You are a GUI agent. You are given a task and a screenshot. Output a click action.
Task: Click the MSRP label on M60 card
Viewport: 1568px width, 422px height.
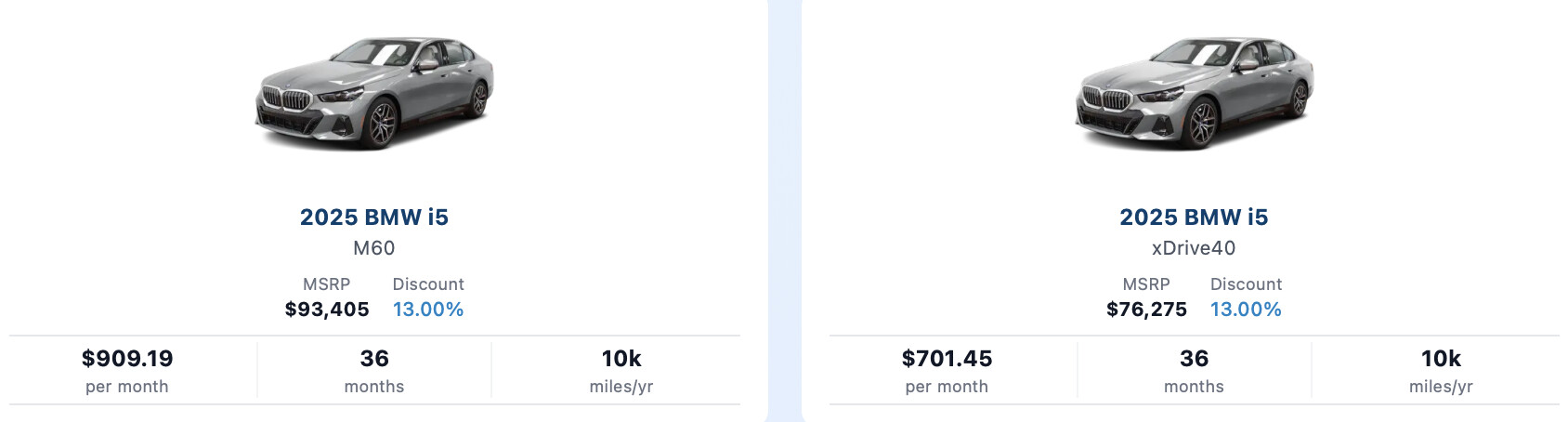pyautogui.click(x=327, y=284)
